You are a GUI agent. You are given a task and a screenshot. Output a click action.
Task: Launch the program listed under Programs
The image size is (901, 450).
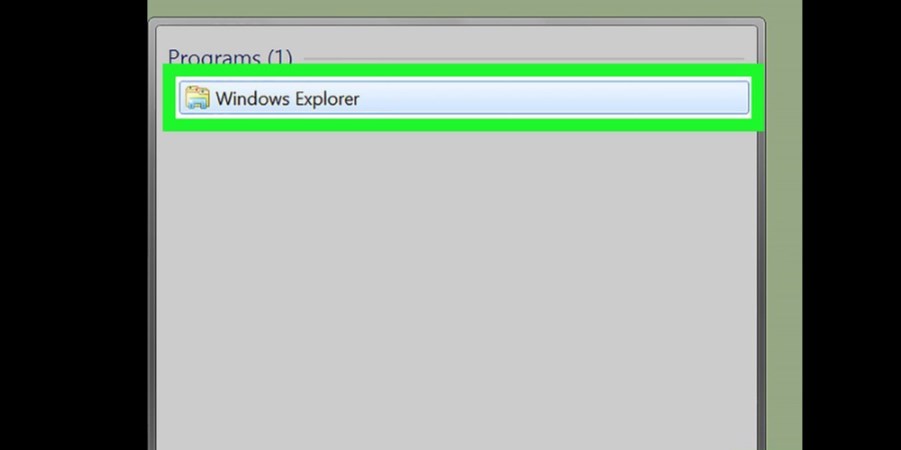[x=464, y=98]
